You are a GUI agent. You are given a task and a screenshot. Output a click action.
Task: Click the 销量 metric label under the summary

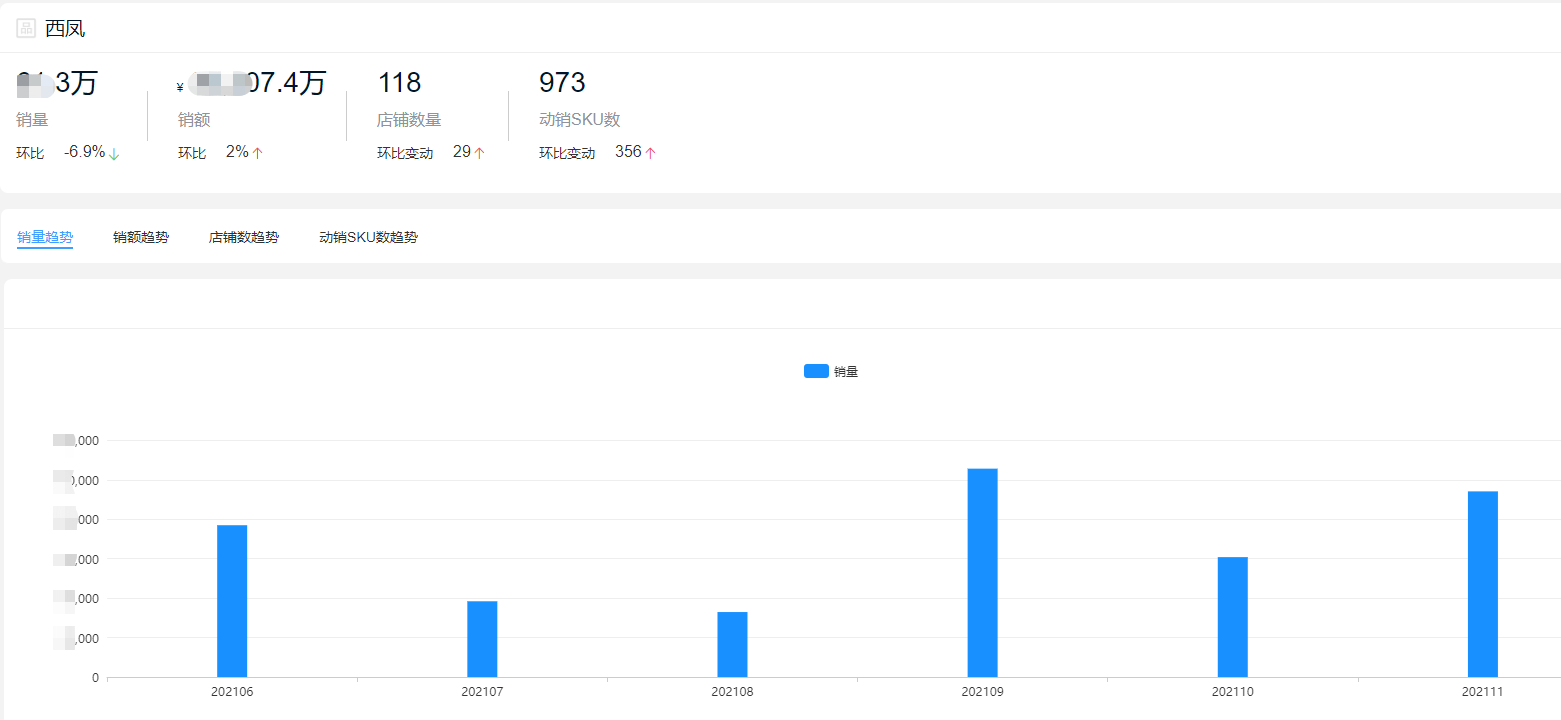(x=32, y=120)
